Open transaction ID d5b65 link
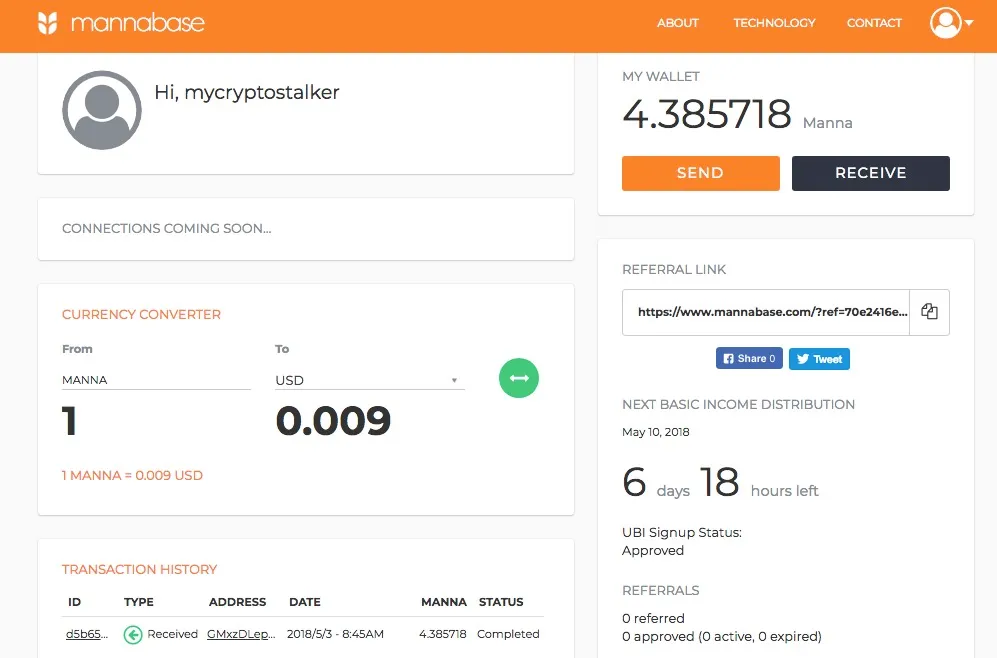This screenshot has height=658, width=997. pos(87,634)
